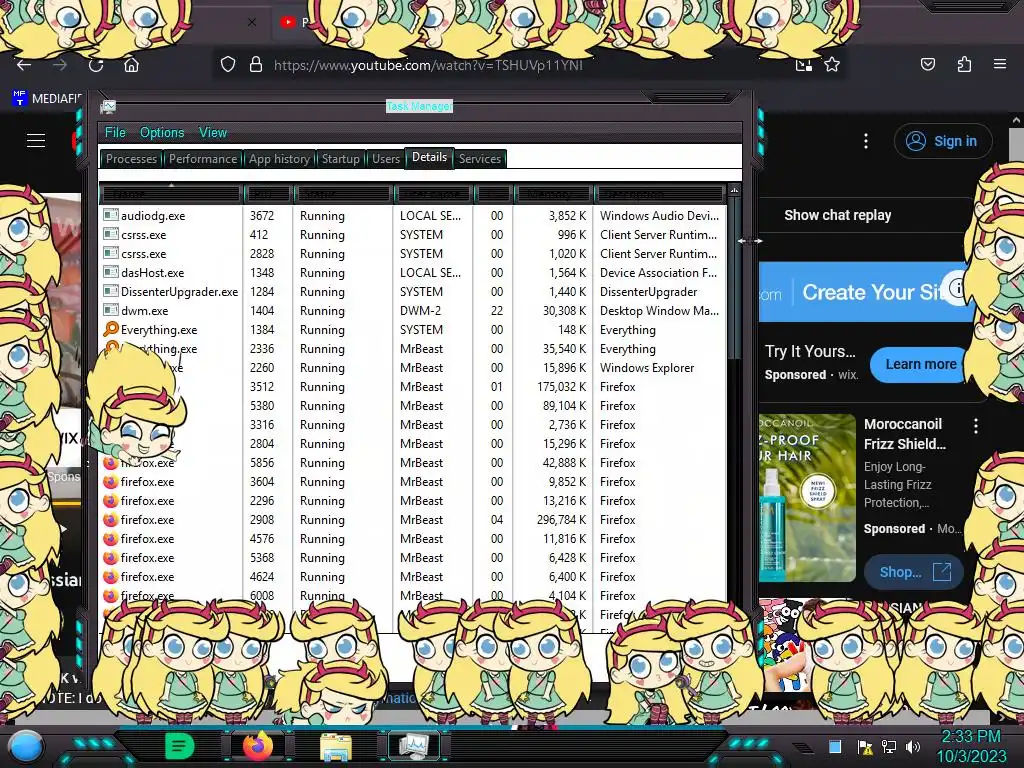Click the site padlock icon

pos(256,65)
